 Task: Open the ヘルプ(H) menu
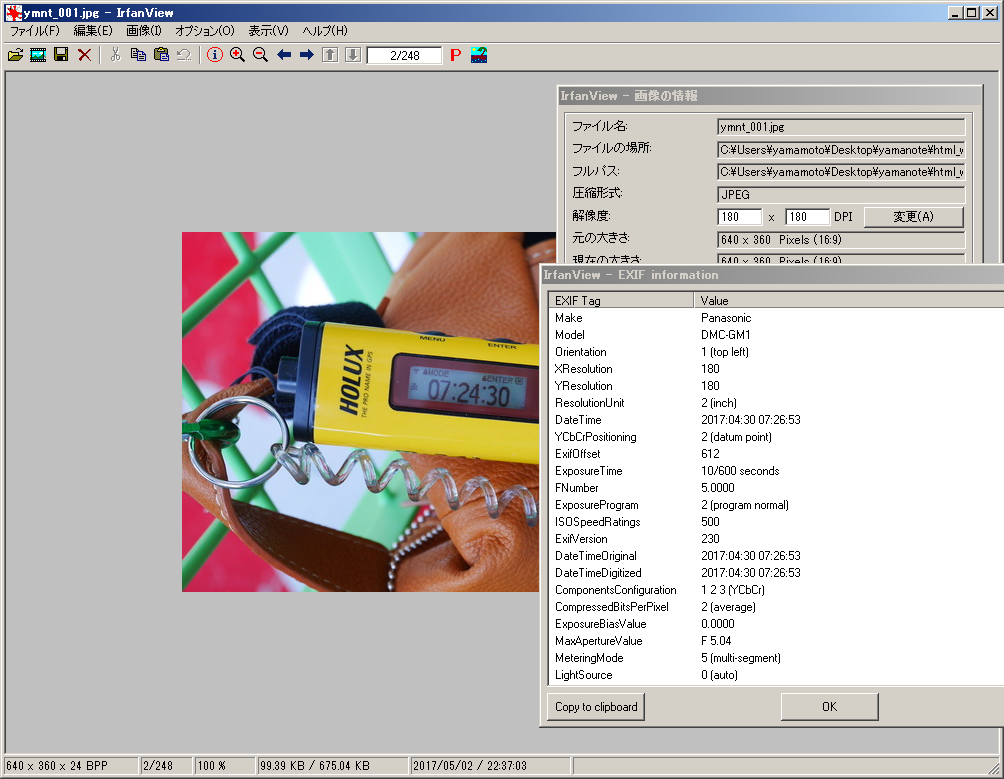click(x=325, y=31)
